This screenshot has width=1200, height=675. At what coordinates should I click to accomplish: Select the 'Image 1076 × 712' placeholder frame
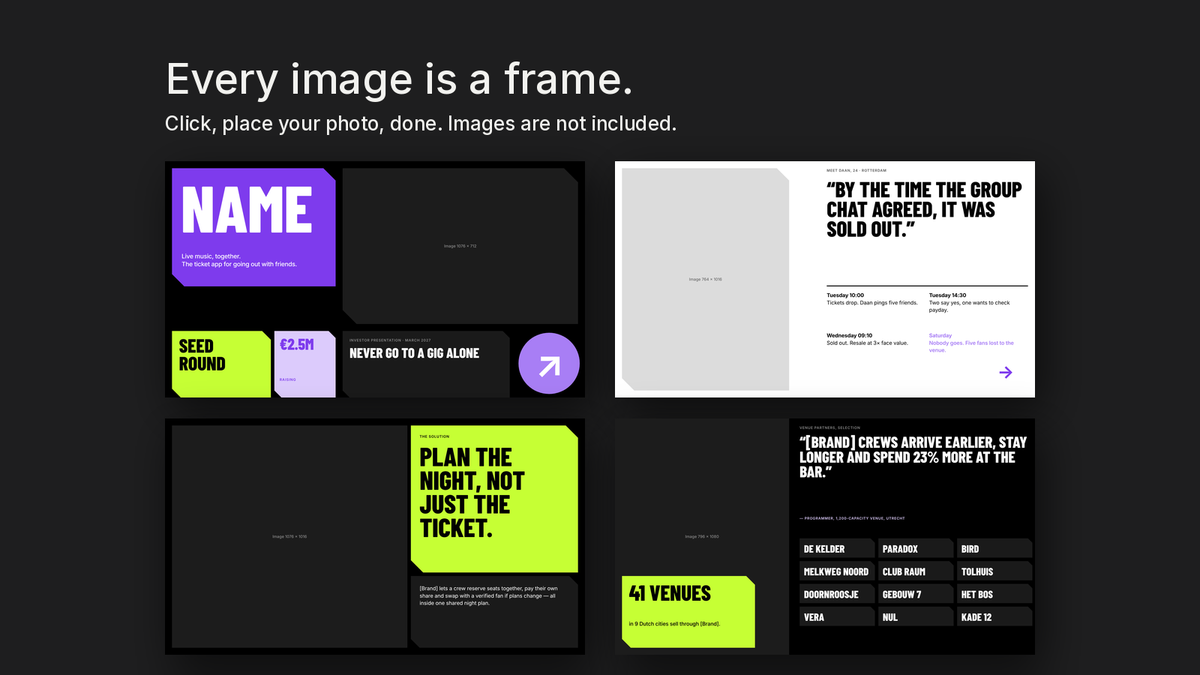pyautogui.click(x=460, y=246)
